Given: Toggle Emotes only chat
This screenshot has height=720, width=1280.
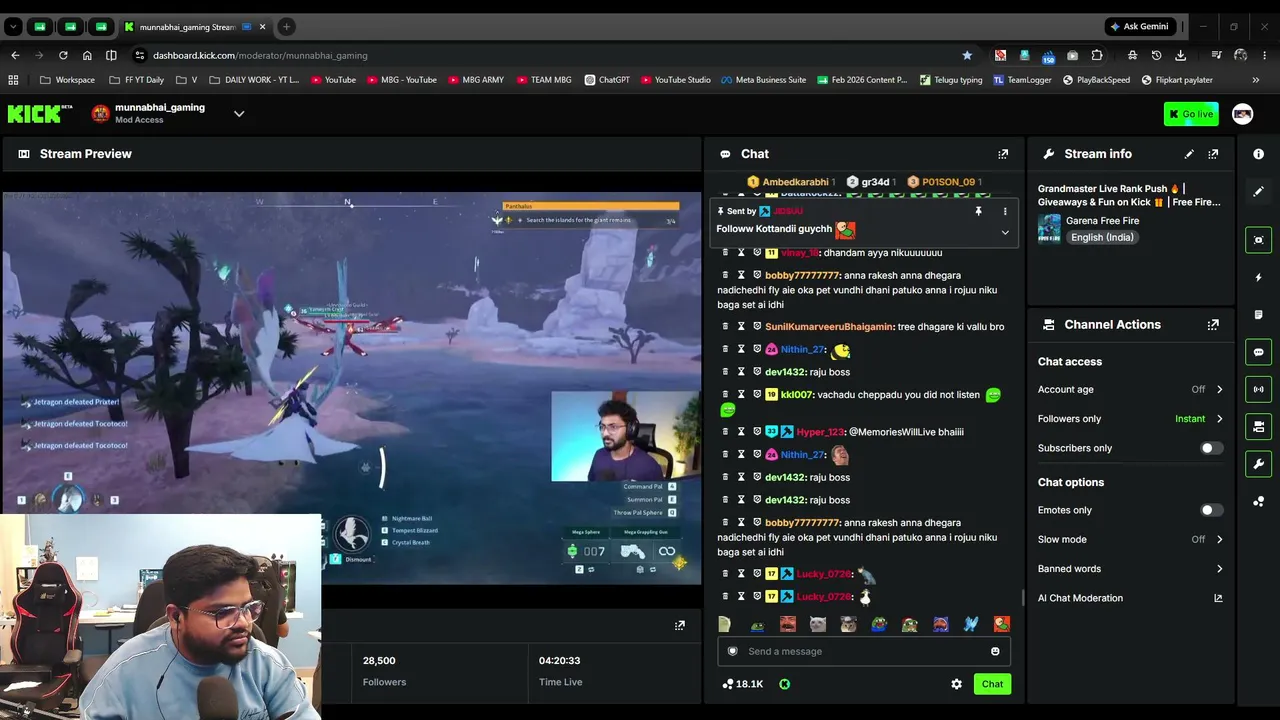Looking at the screenshot, I should [x=1210, y=510].
